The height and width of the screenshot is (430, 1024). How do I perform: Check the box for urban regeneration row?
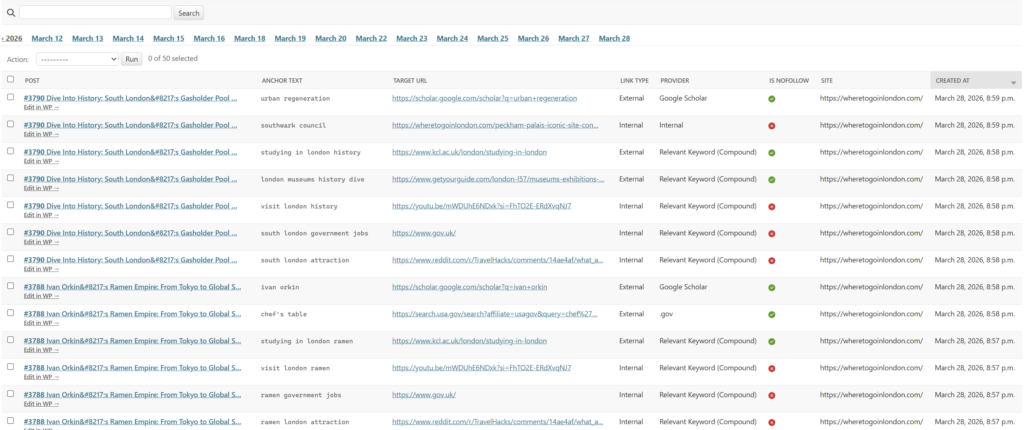[10, 97]
